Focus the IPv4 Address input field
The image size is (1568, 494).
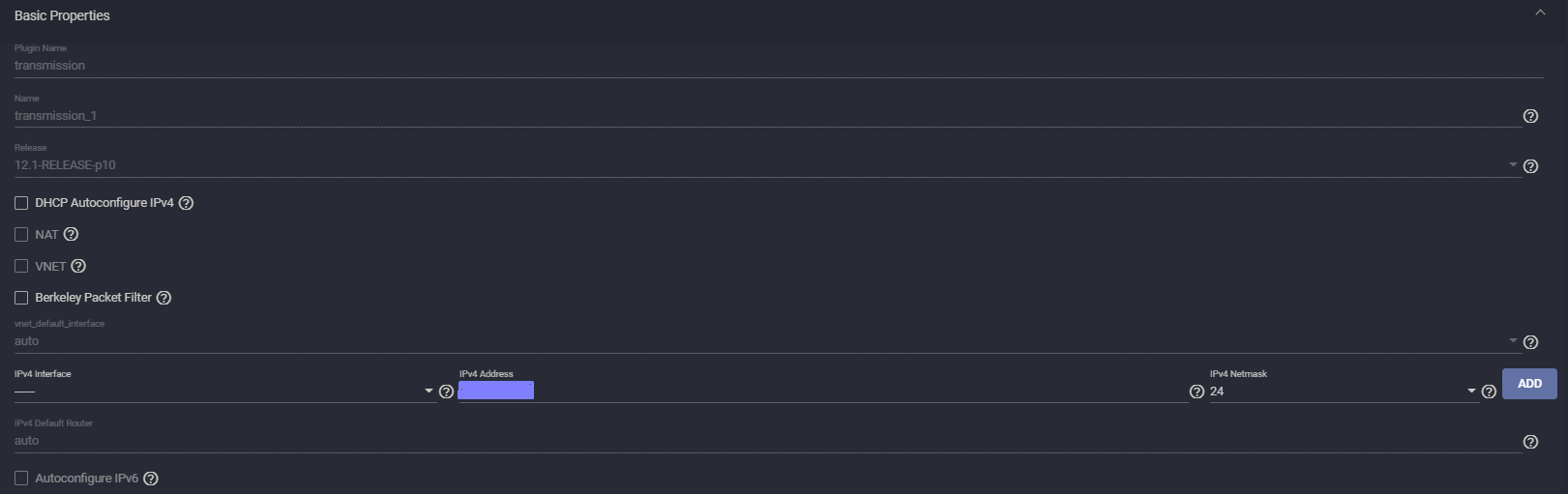(x=822, y=391)
